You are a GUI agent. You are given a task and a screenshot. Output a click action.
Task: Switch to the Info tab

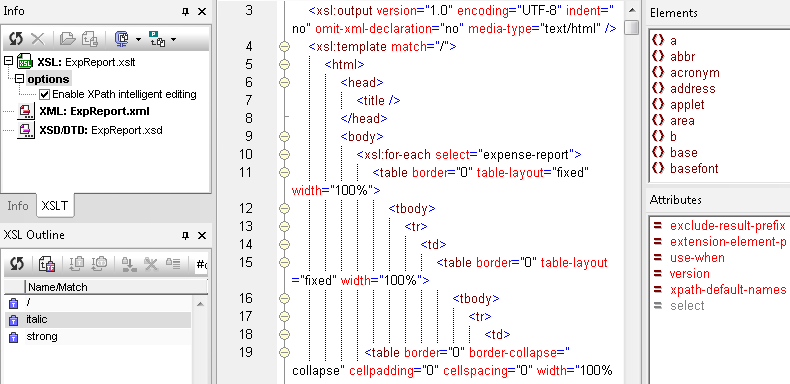[18, 206]
